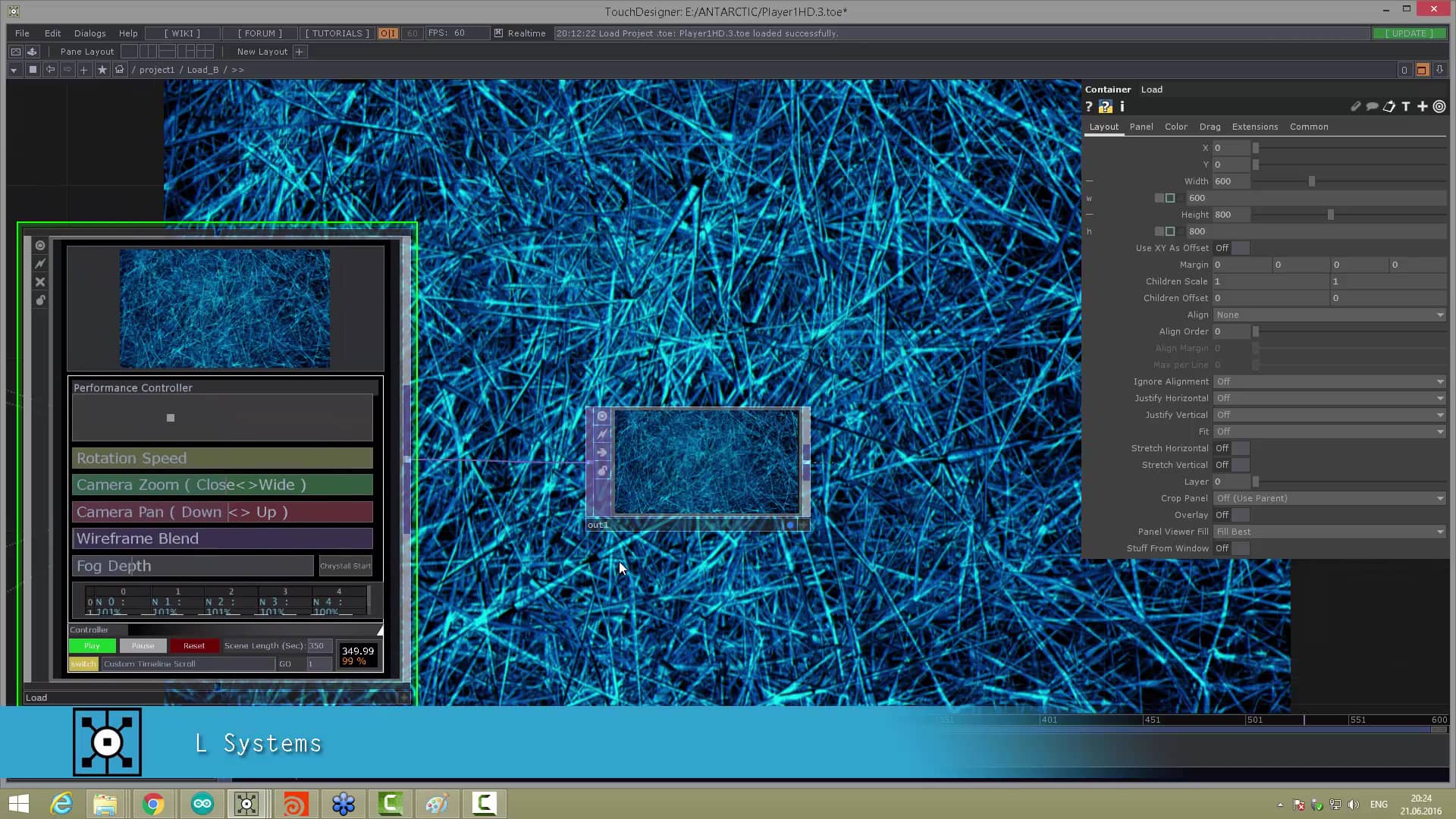The width and height of the screenshot is (1456, 819).
Task: Click the plus icon to add a parameter
Action: point(1423,106)
